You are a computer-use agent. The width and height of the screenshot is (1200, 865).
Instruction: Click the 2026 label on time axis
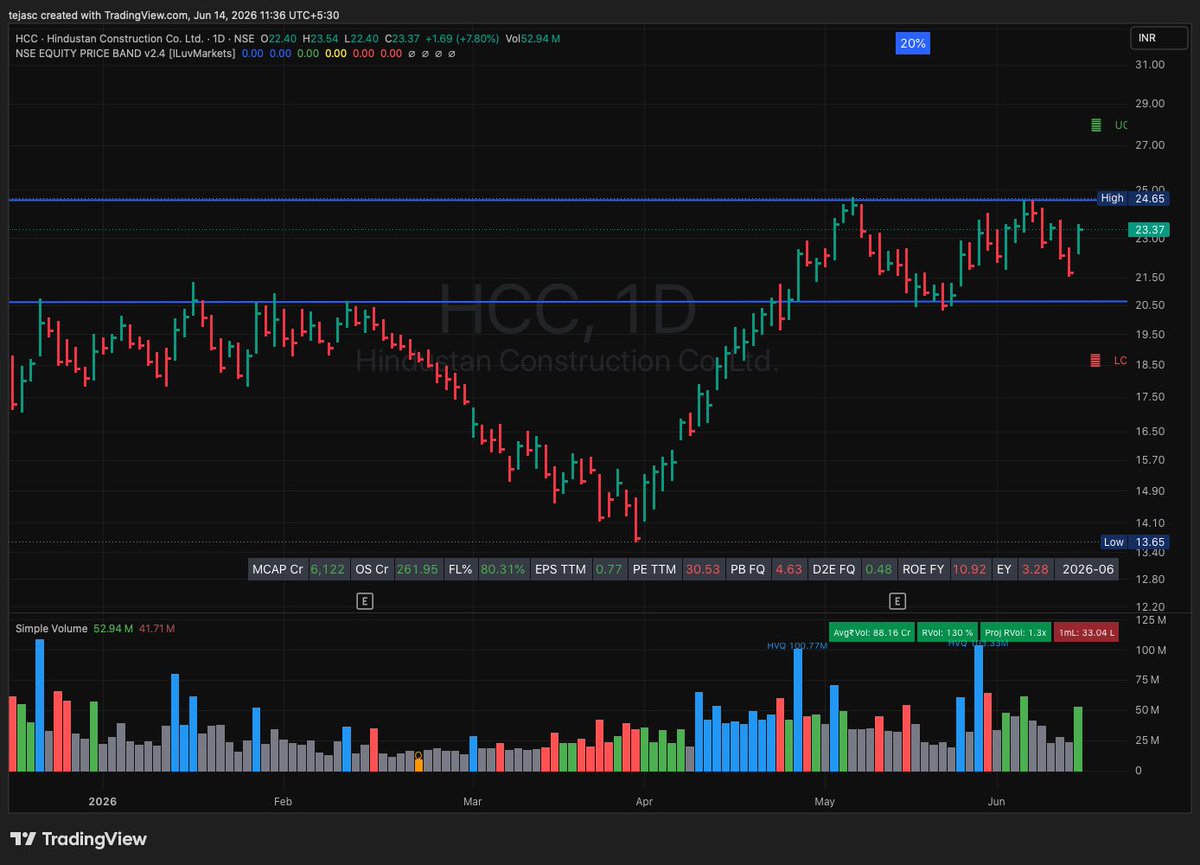click(x=103, y=801)
